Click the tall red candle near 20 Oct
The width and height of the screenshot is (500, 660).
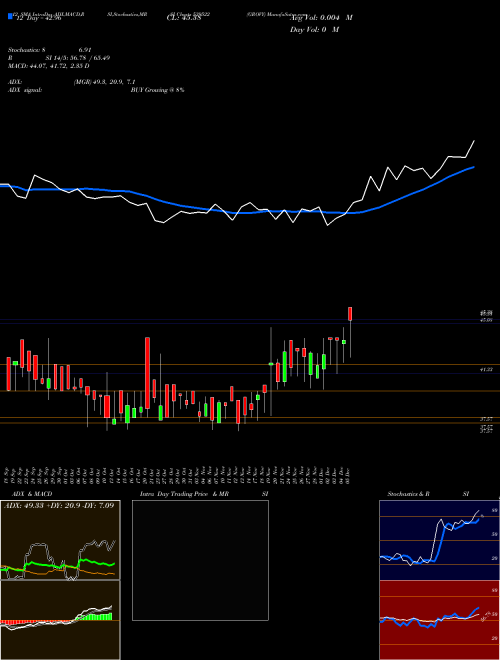coord(147,373)
